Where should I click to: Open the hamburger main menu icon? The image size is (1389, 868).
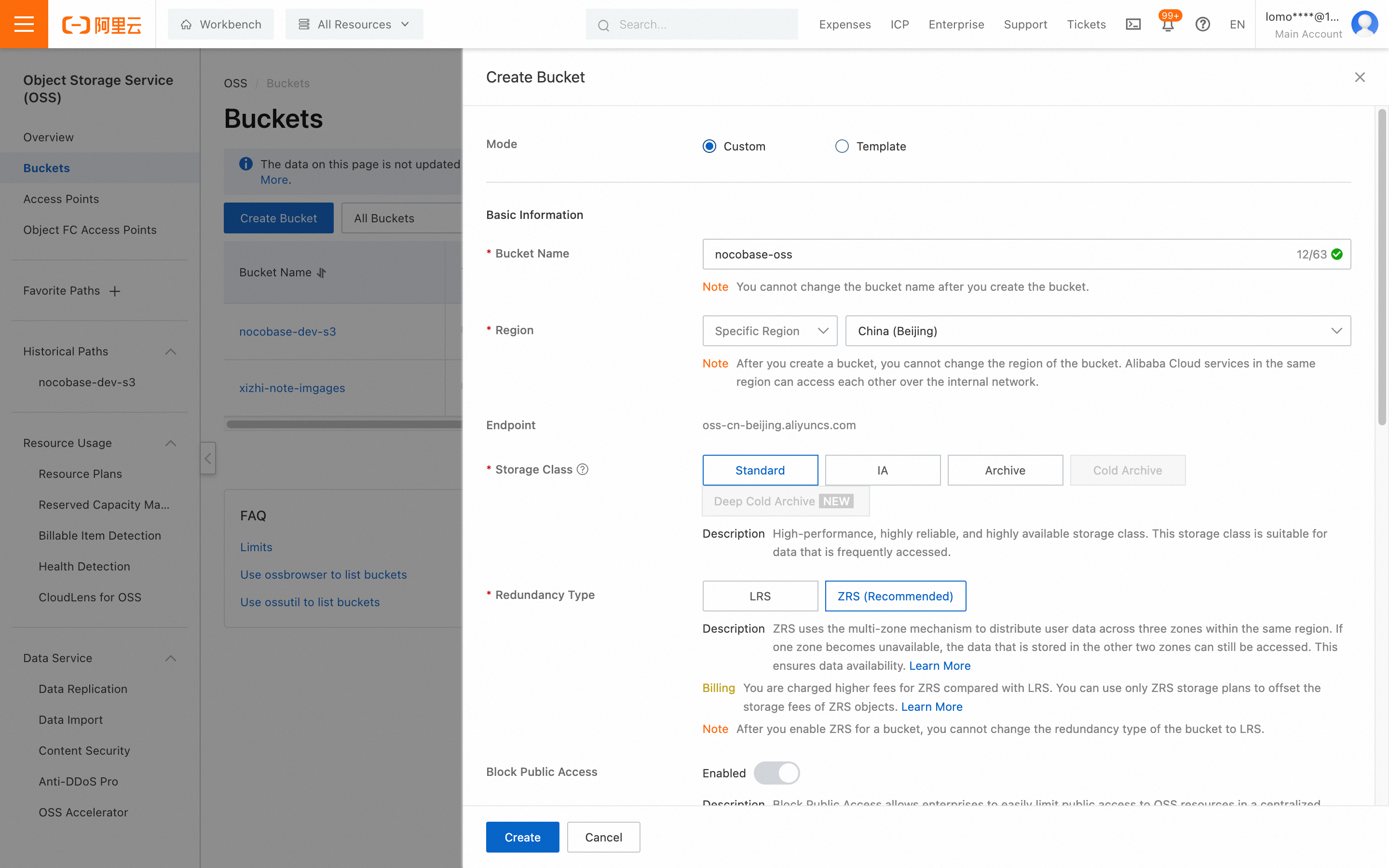click(24, 24)
